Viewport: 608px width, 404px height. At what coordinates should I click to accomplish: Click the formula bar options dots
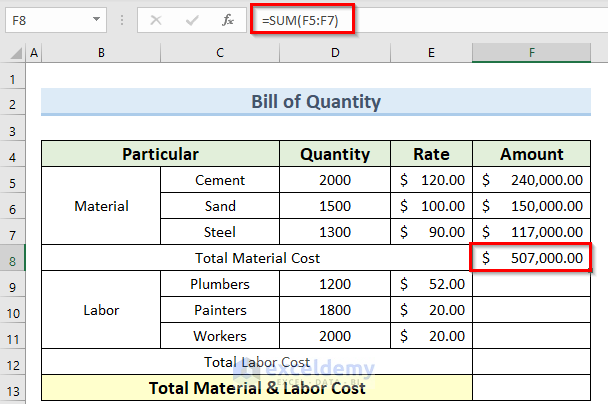pos(122,20)
